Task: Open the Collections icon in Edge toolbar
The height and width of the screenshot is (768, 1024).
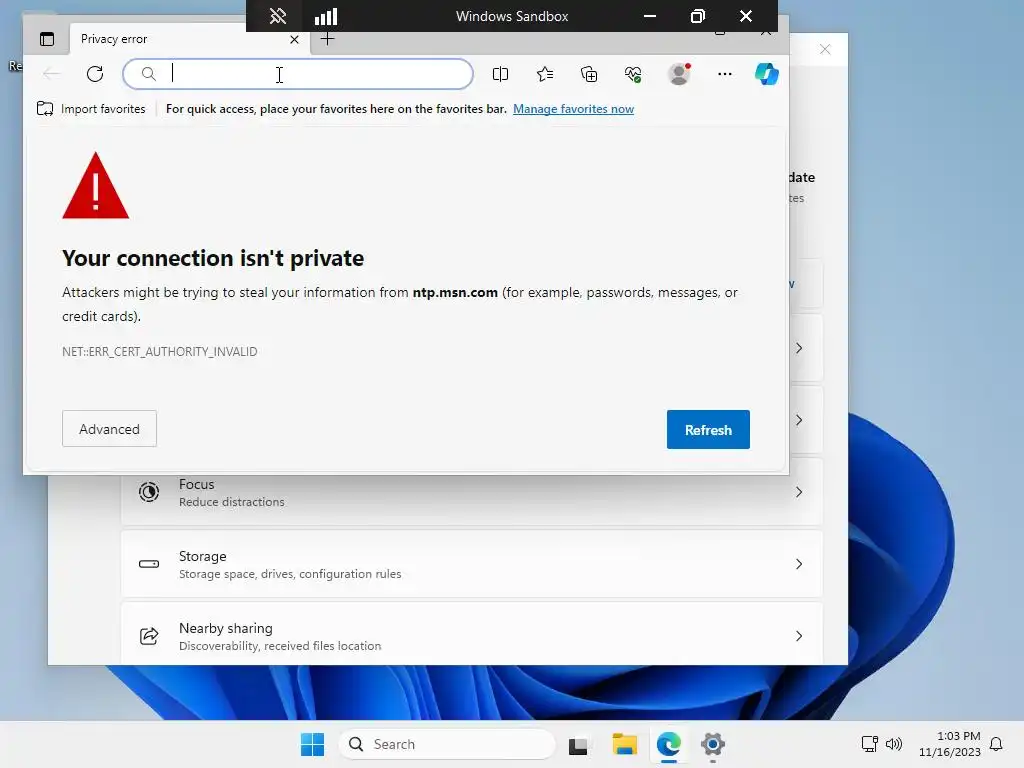Action: click(589, 74)
